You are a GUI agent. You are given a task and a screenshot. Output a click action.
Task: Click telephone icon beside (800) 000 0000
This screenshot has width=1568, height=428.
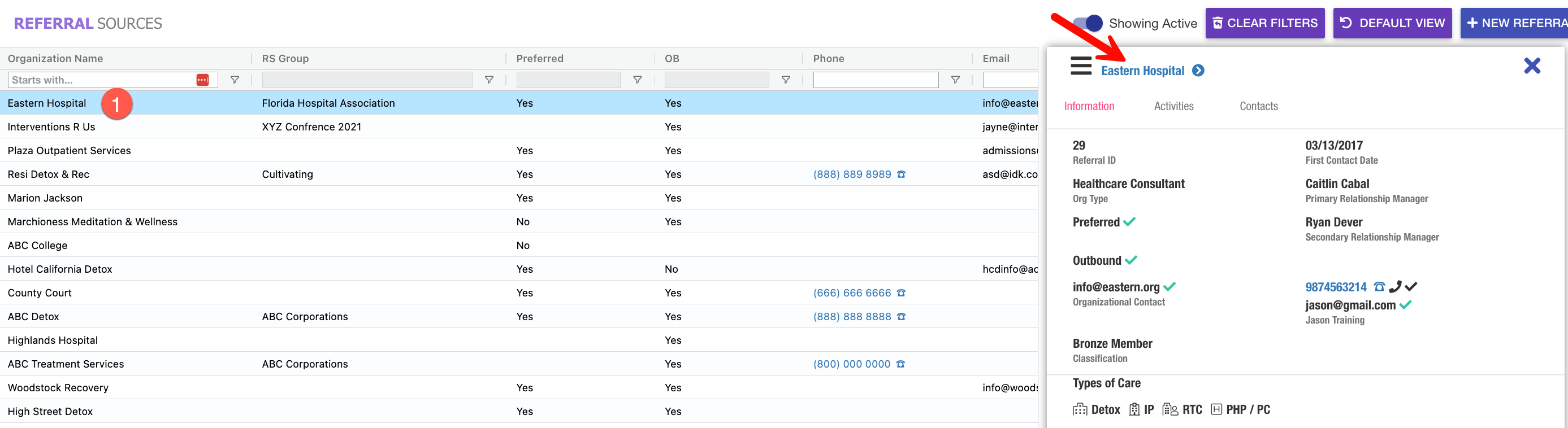tap(901, 364)
